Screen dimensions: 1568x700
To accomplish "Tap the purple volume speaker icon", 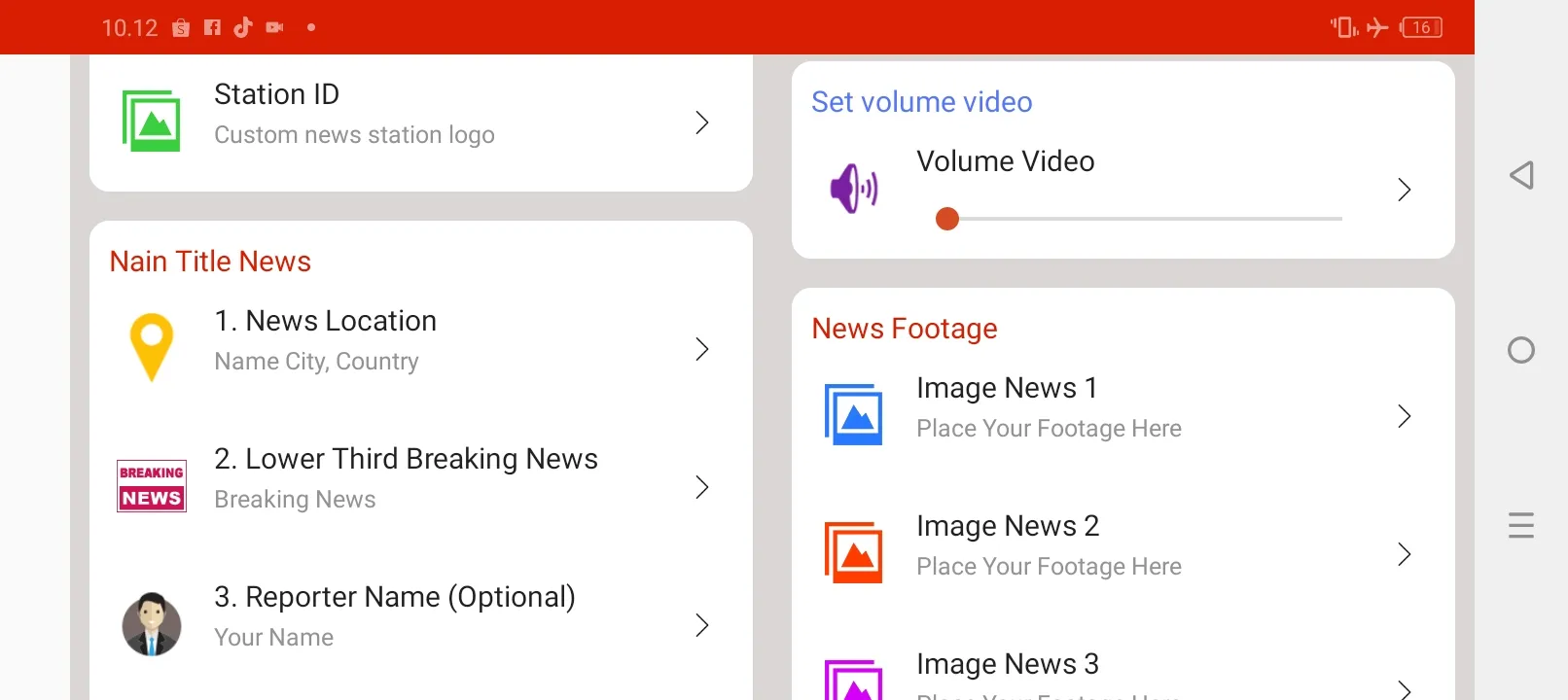I will coord(854,189).
